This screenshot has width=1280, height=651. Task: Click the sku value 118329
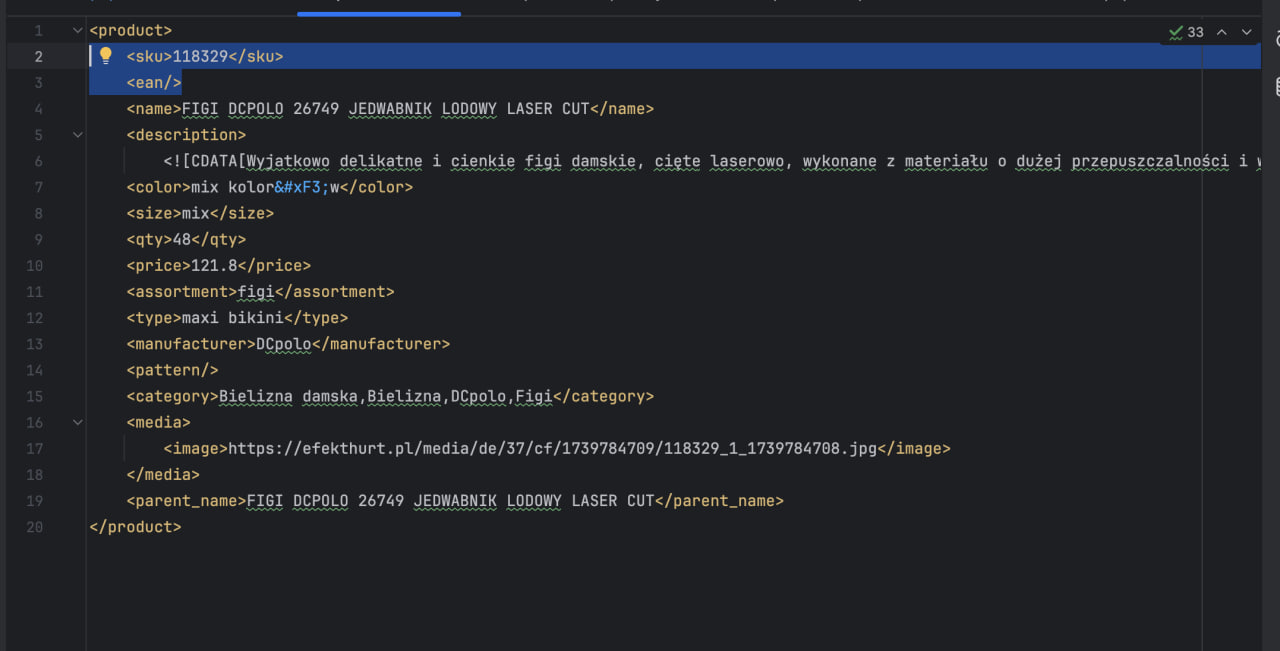pyautogui.click(x=200, y=57)
